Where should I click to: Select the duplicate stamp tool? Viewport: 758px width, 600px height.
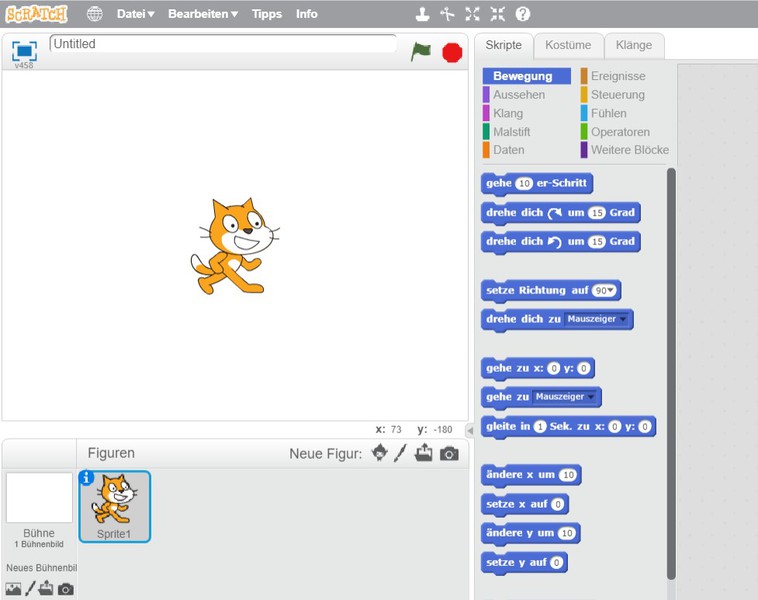tap(422, 14)
